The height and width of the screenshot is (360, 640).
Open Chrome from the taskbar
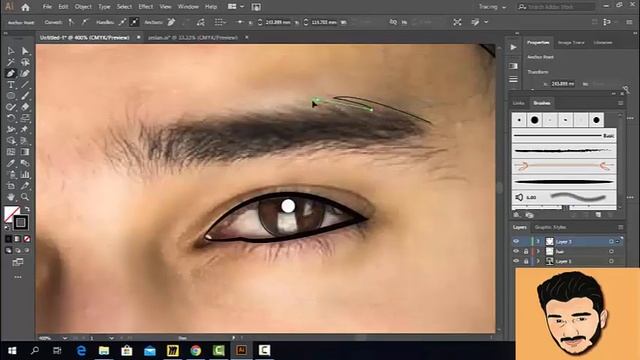[x=196, y=351]
